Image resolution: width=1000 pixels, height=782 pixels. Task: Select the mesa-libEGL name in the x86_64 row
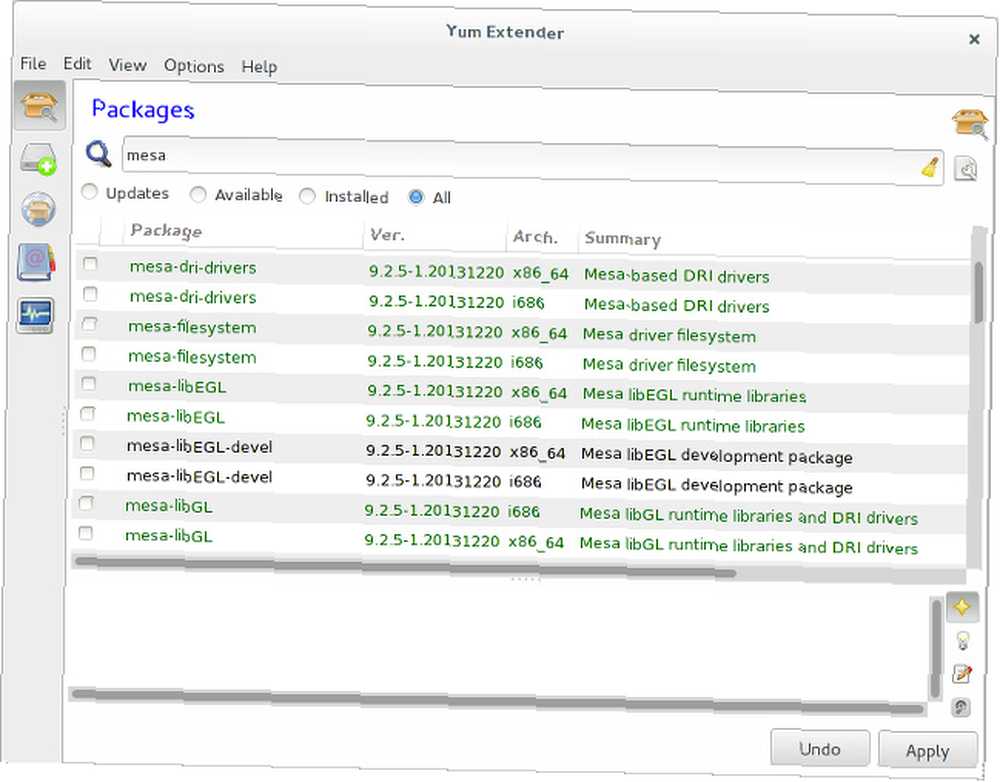(177, 387)
